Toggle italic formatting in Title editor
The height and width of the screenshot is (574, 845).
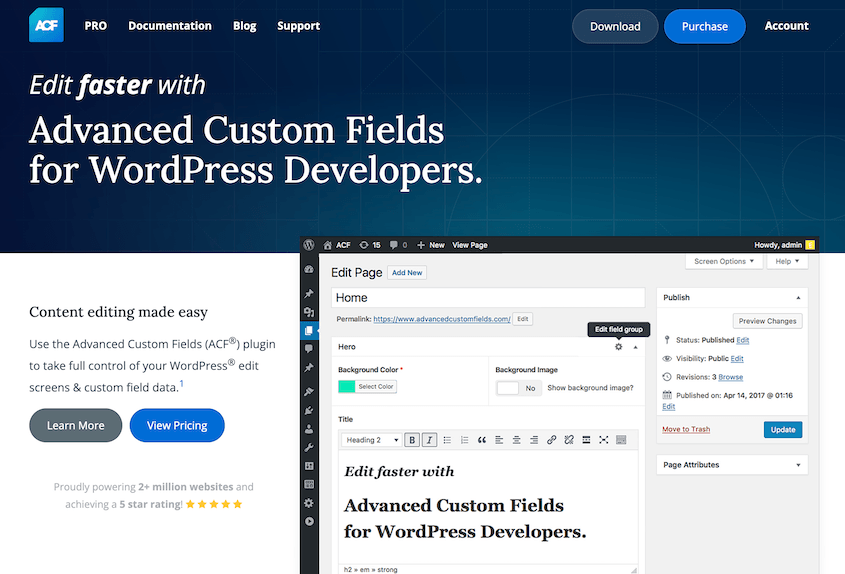pos(430,440)
